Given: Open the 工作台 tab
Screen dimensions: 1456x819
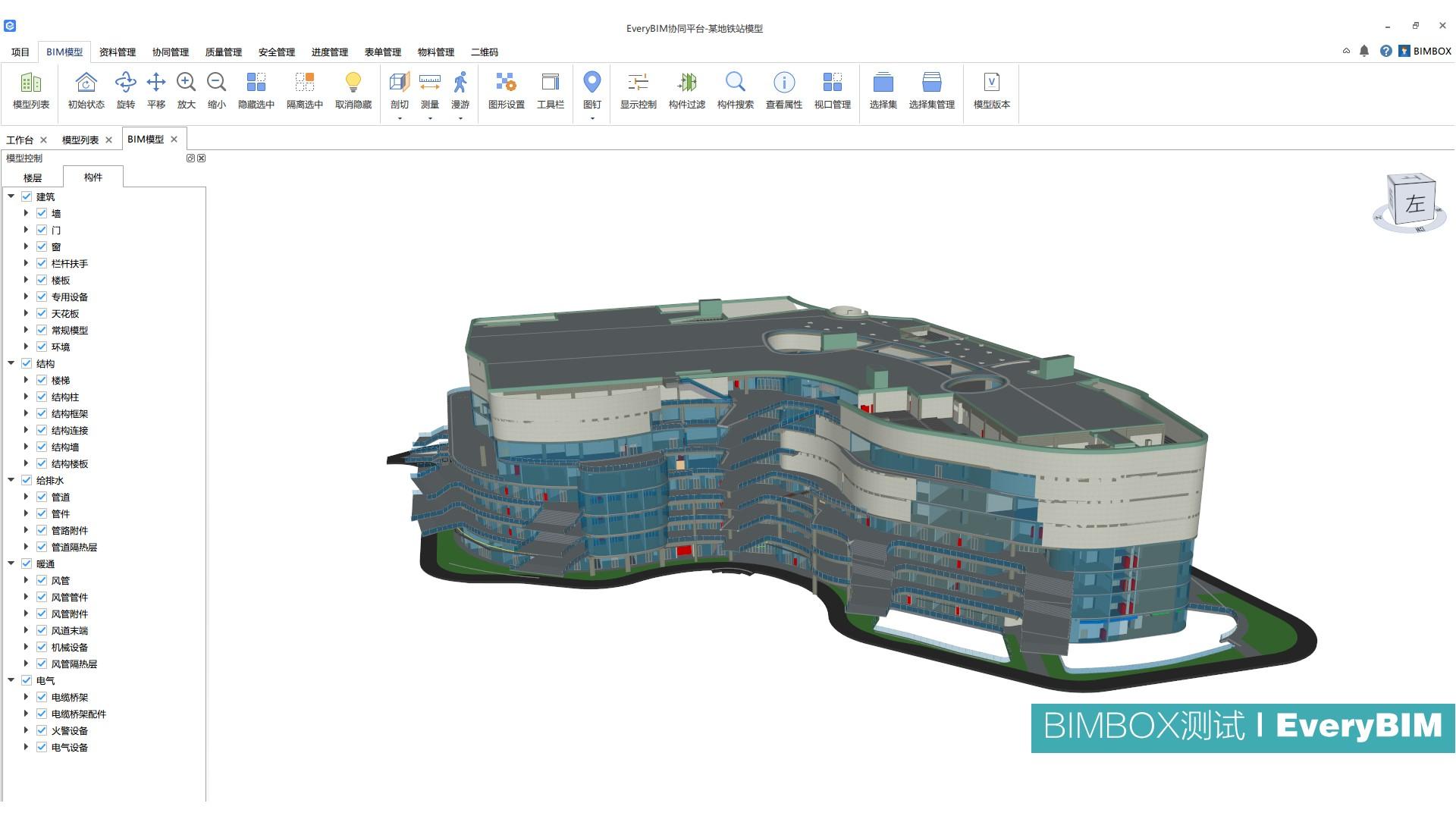Looking at the screenshot, I should click(20, 140).
